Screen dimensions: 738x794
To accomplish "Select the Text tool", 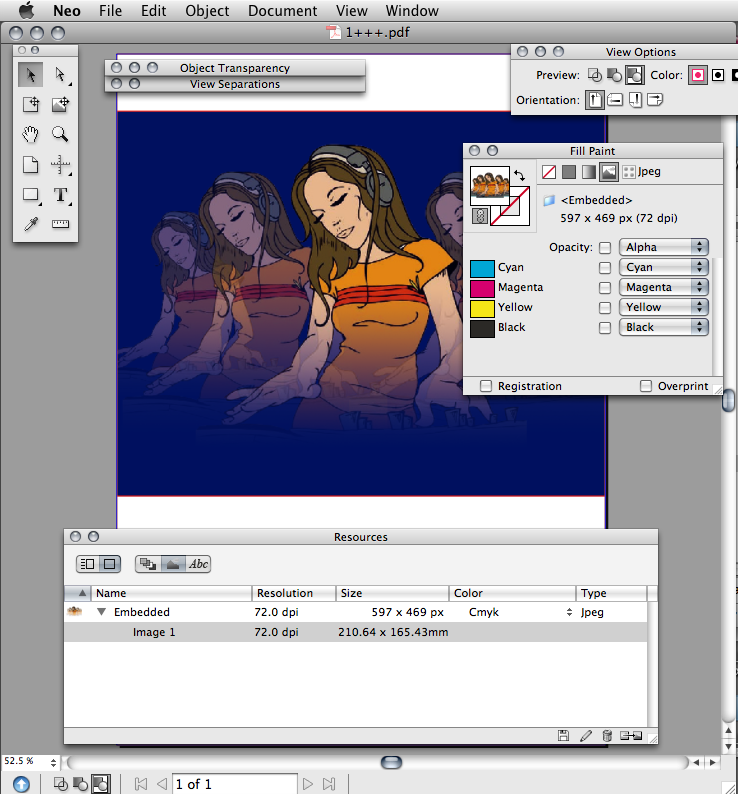I will pos(60,195).
